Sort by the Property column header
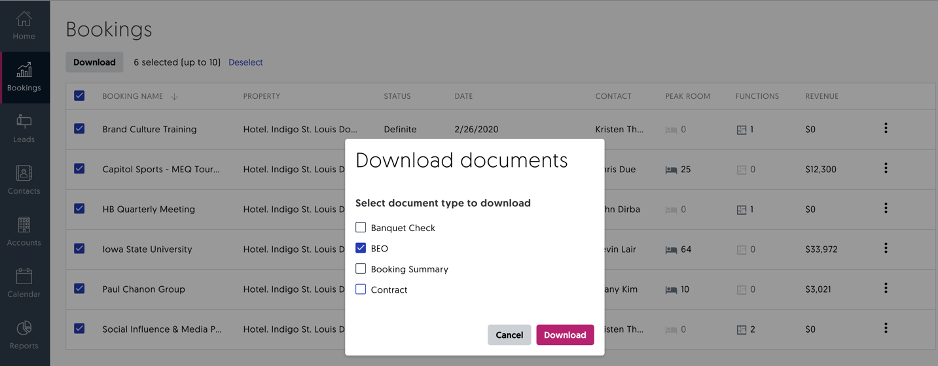 pyautogui.click(x=261, y=96)
